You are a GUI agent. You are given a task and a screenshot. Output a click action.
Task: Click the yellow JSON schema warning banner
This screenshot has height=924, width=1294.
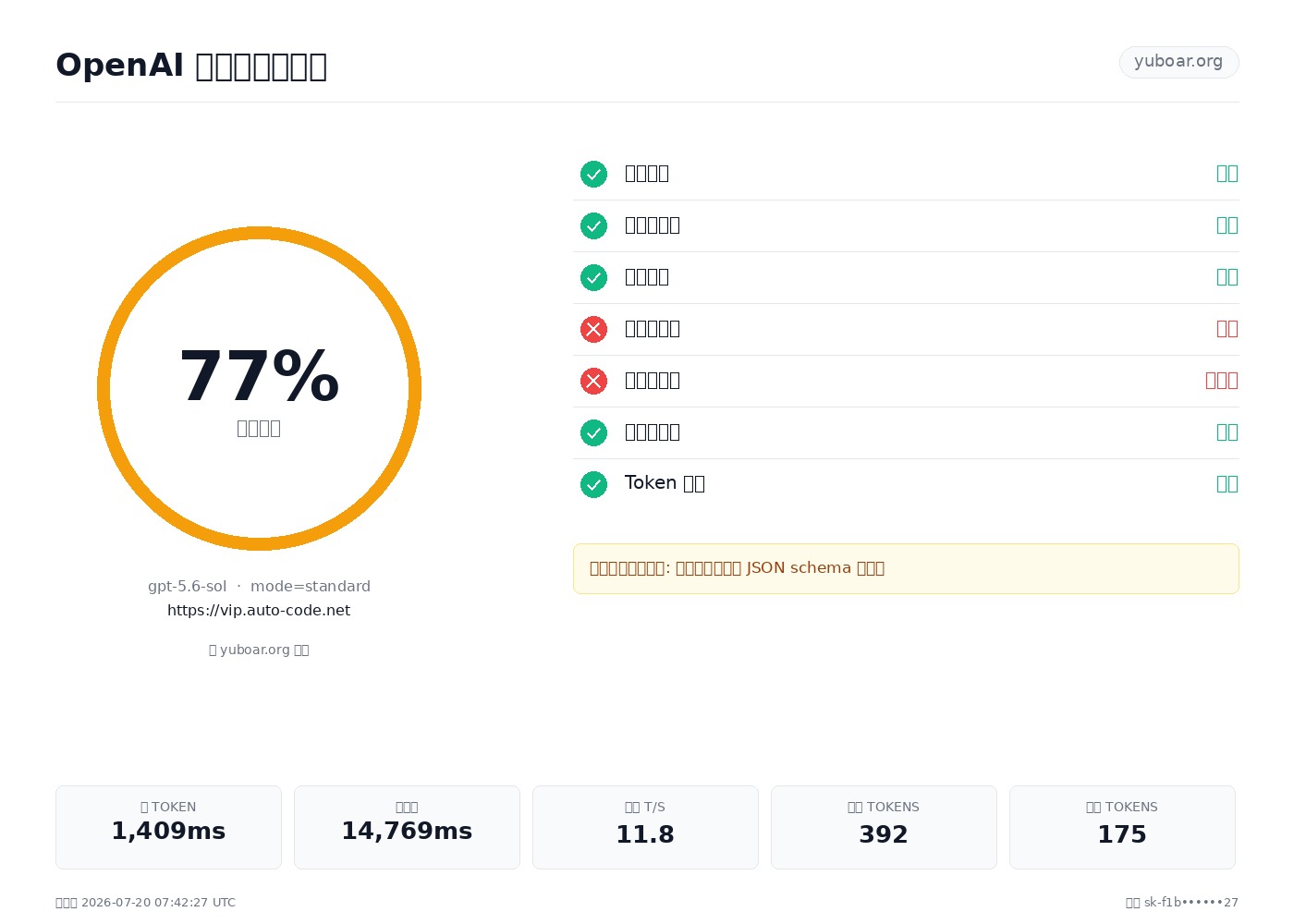(906, 568)
